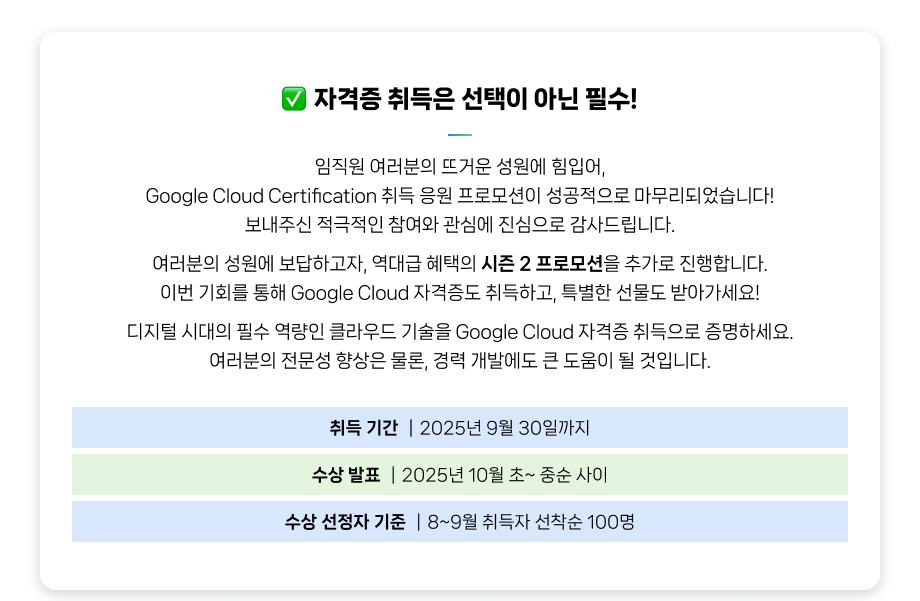Click the 'Google Cloud Certification 취득 응원 프로모션' line
Viewport: 920px width, 601px height.
[460, 195]
